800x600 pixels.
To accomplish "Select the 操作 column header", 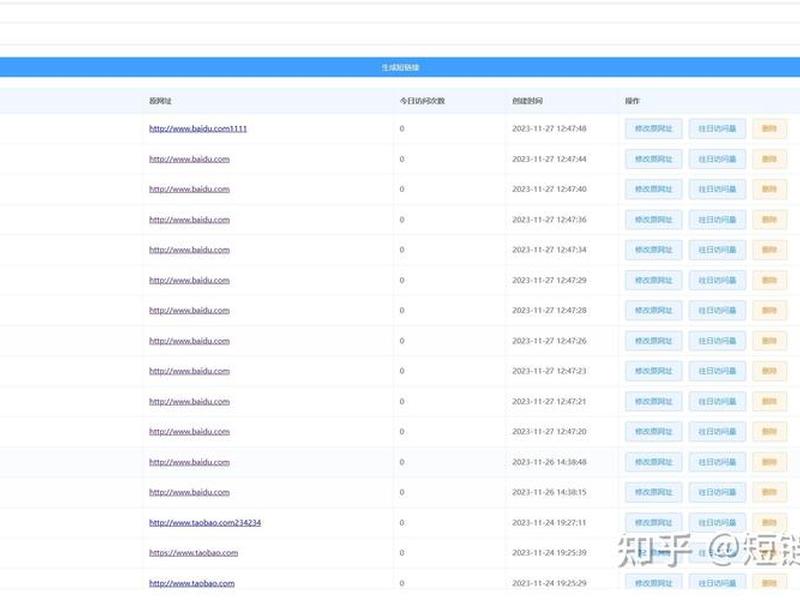I will coord(632,101).
